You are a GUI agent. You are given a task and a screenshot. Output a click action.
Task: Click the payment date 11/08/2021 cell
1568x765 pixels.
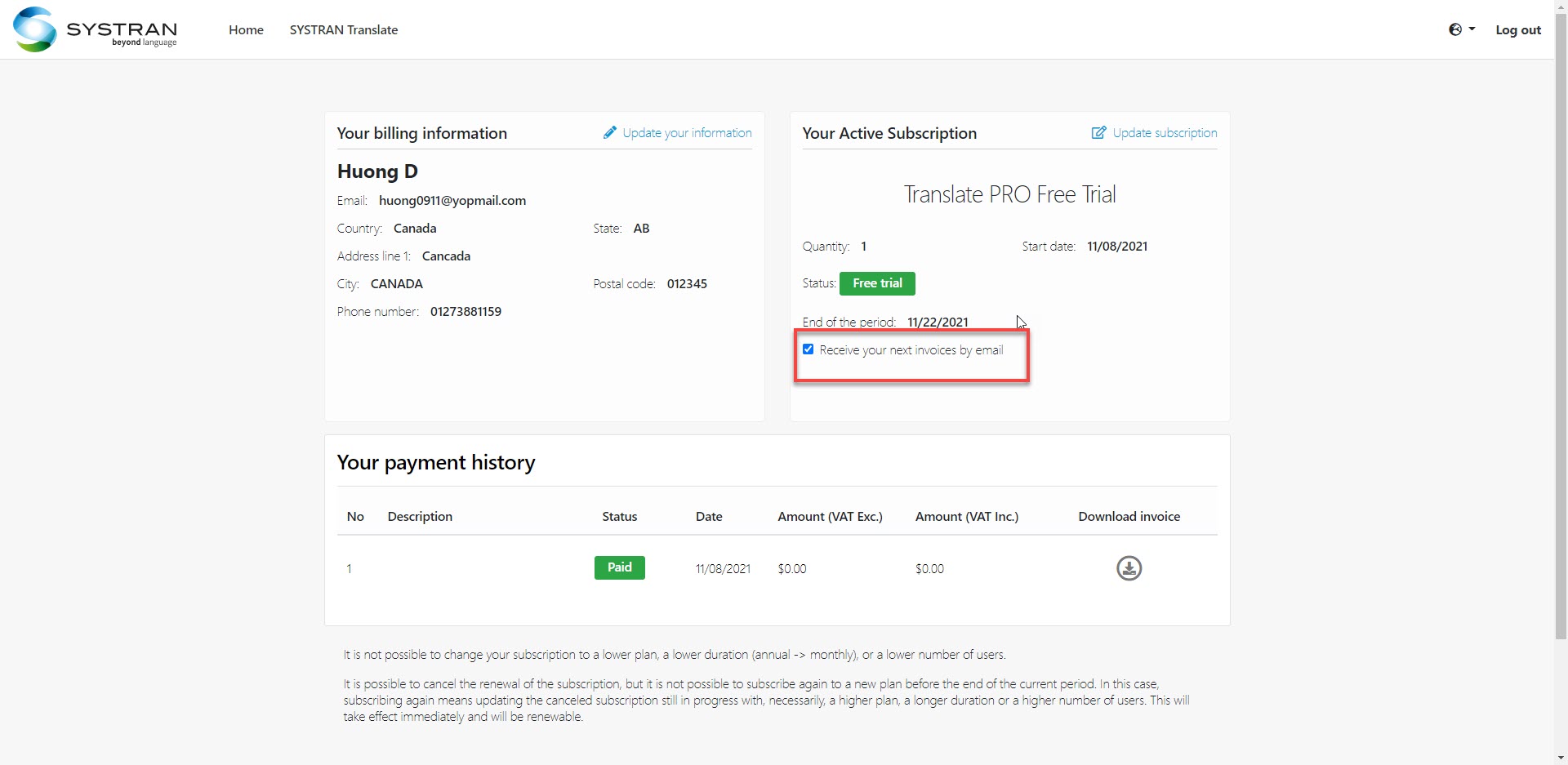point(723,568)
